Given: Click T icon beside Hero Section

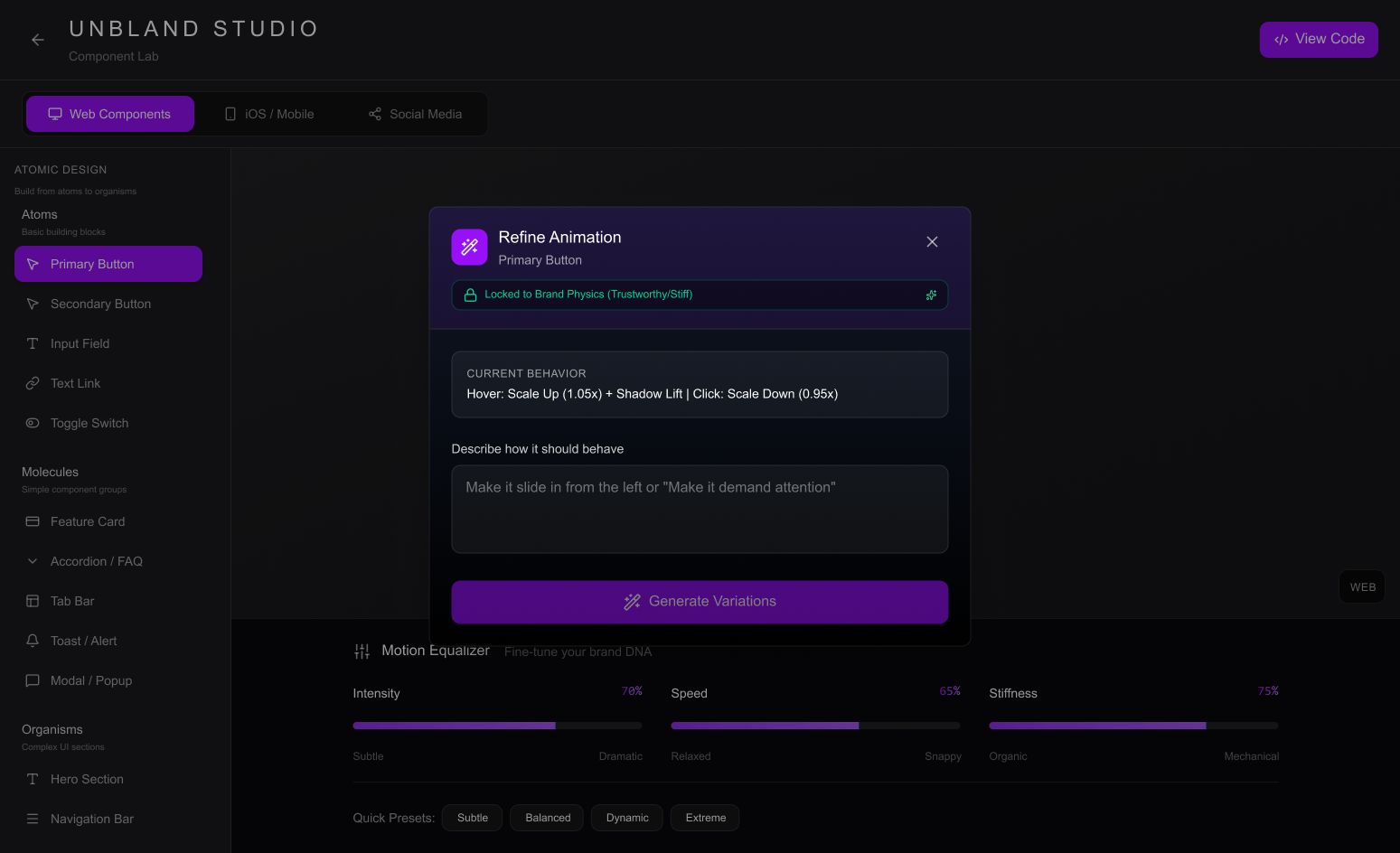Looking at the screenshot, I should (x=33, y=779).
